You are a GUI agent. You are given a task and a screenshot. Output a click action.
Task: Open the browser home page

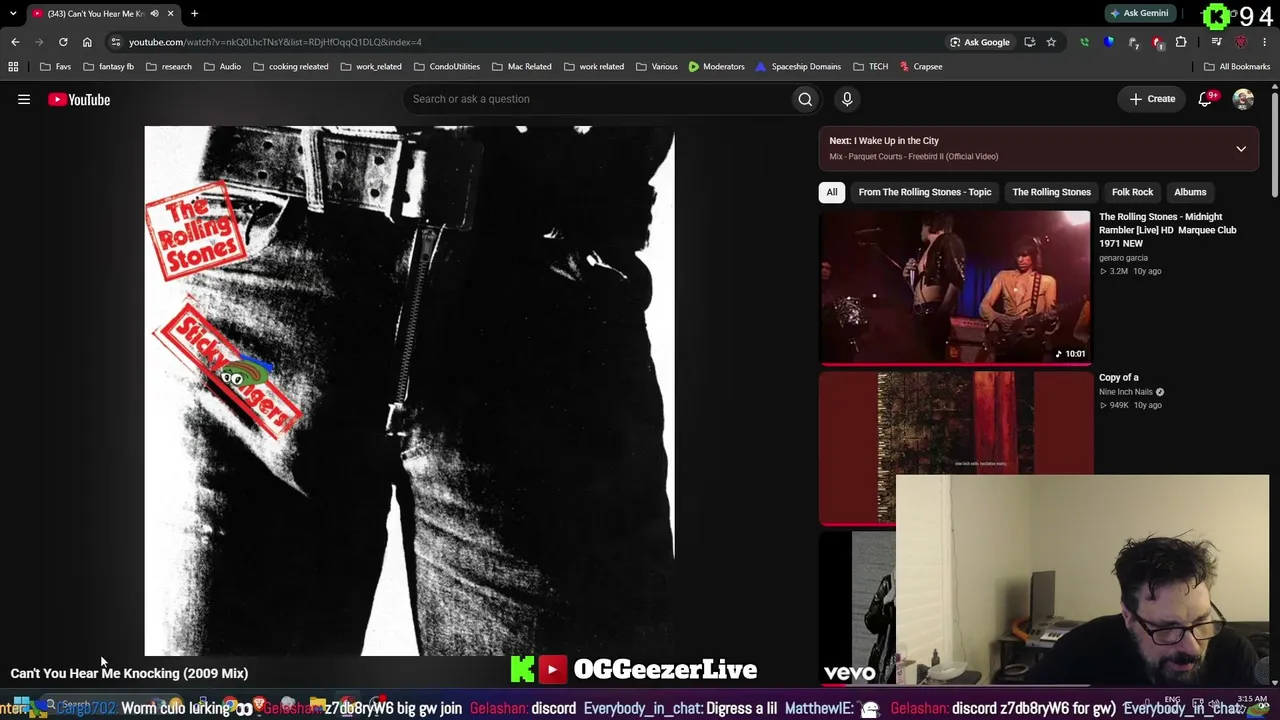pyautogui.click(x=87, y=42)
